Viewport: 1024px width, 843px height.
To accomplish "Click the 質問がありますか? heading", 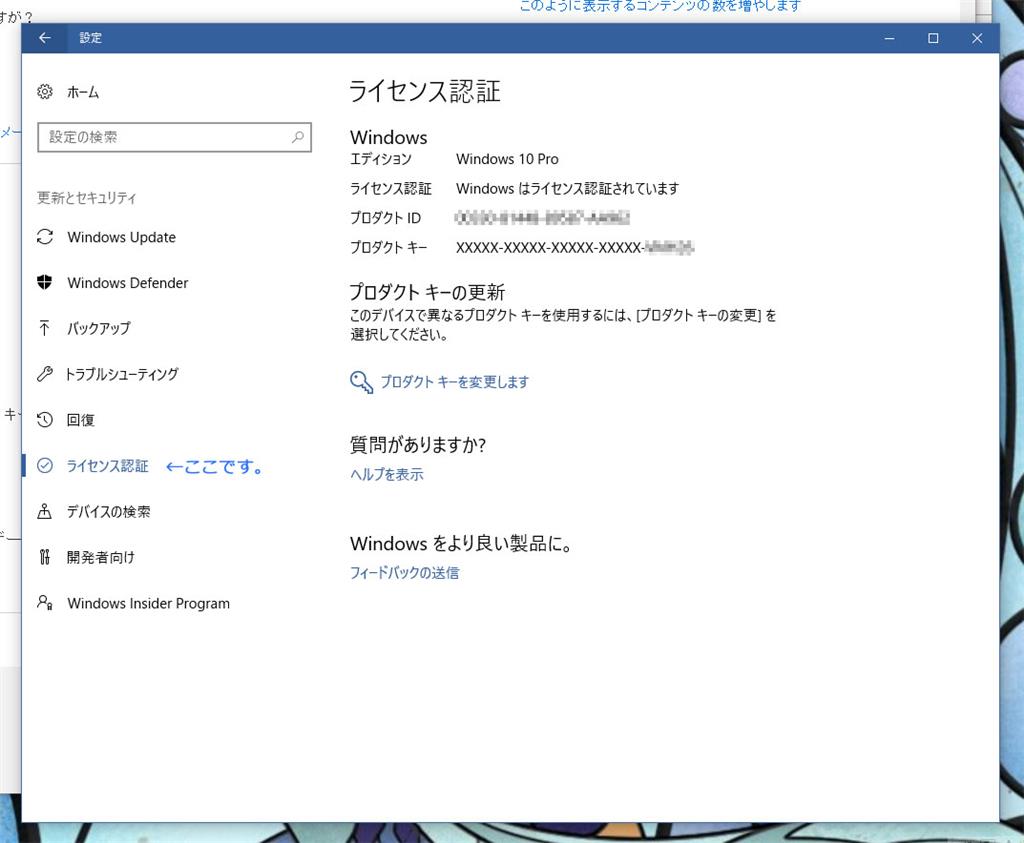I will pos(418,445).
